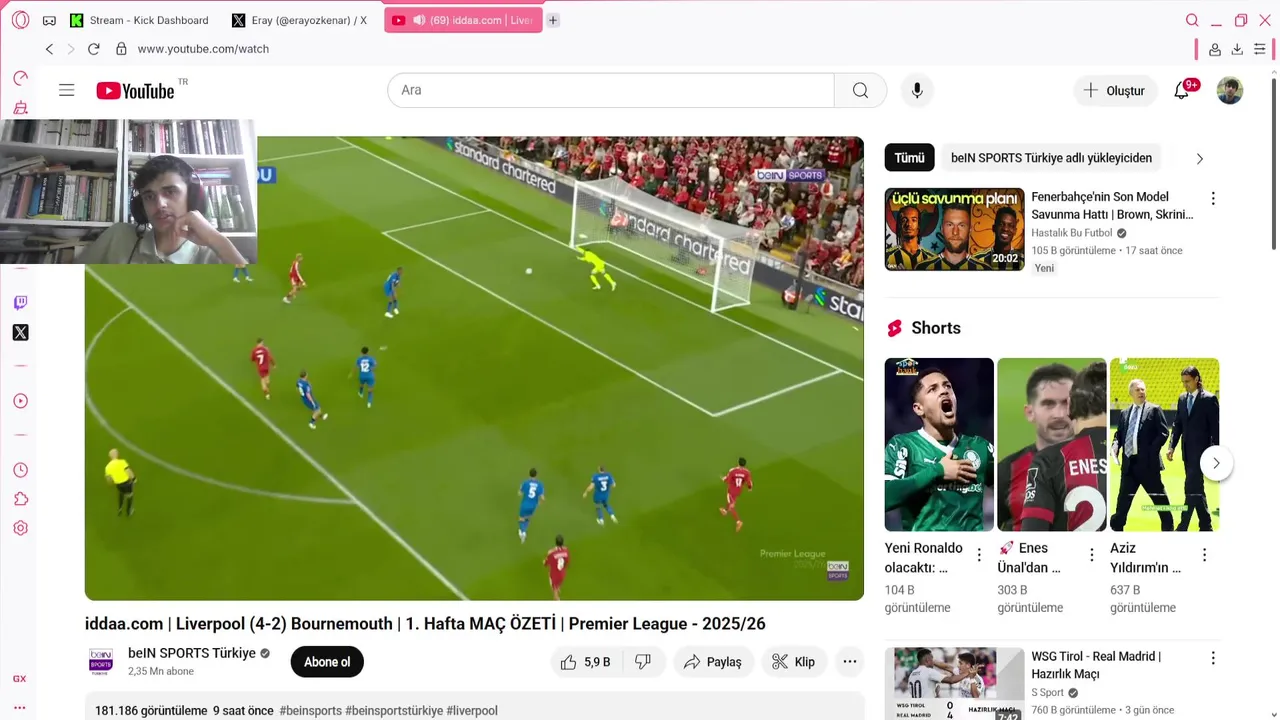Viewport: 1280px width, 720px height.
Task: Subscribe with Abone ol button
Action: tap(327, 662)
